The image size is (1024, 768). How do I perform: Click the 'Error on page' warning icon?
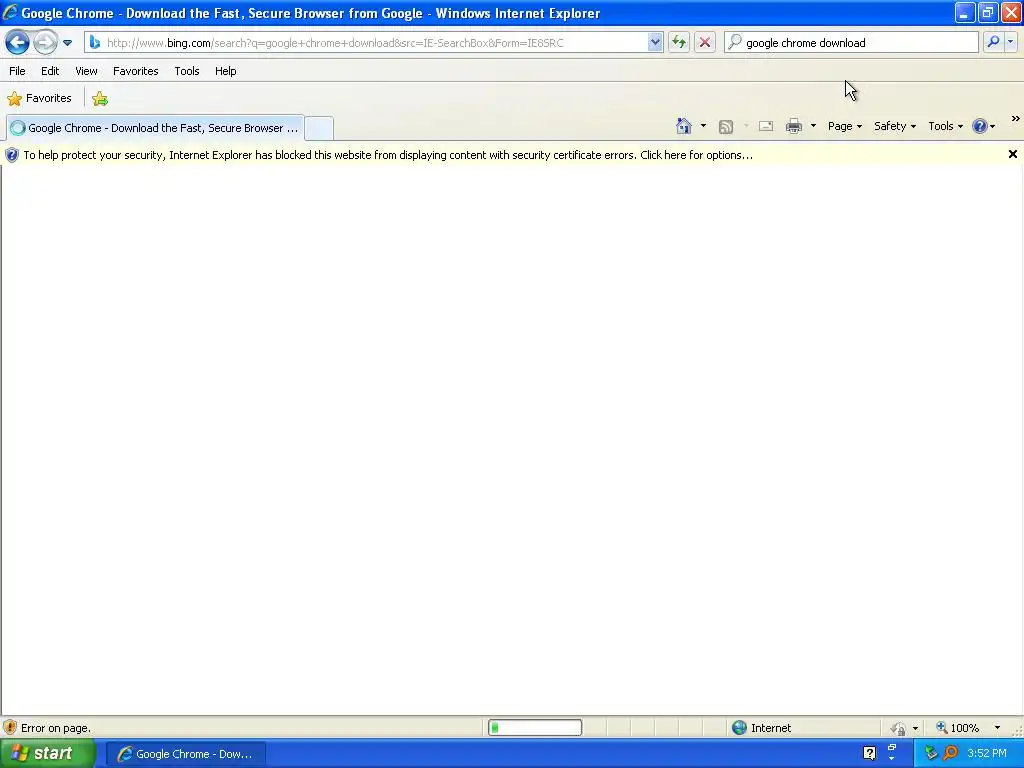point(10,728)
